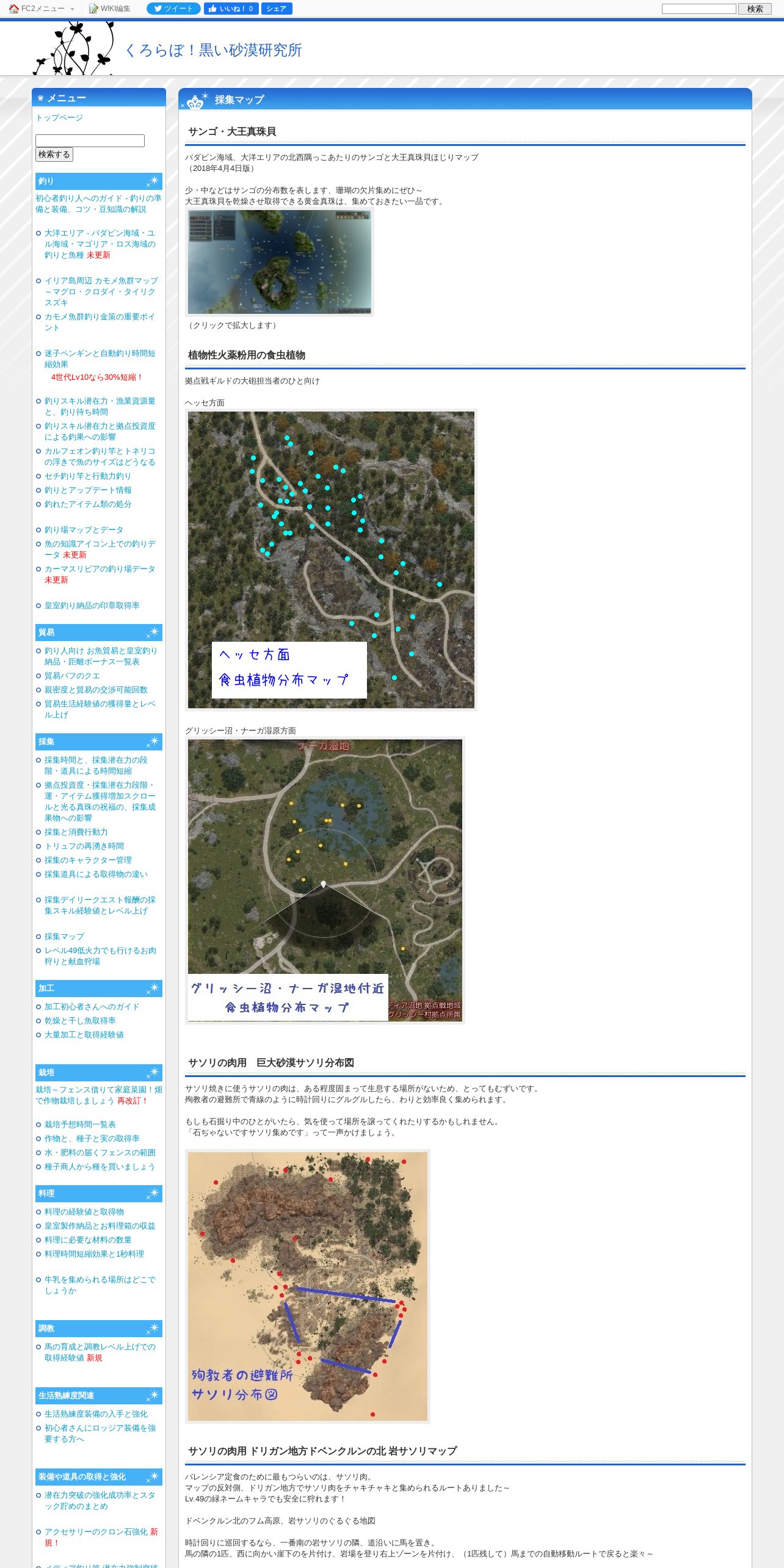This screenshot has width=784, height=1568.
Task: Open the site title くろらぼ！黒い砂漠研究所
Action: point(213,50)
